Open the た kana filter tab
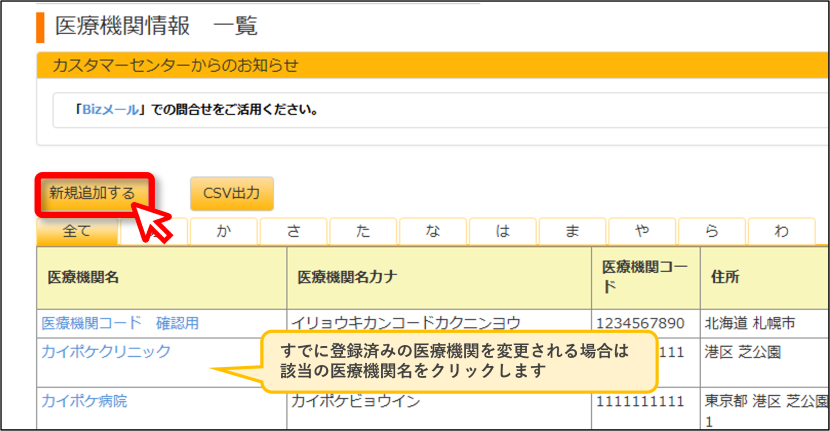 click(363, 231)
